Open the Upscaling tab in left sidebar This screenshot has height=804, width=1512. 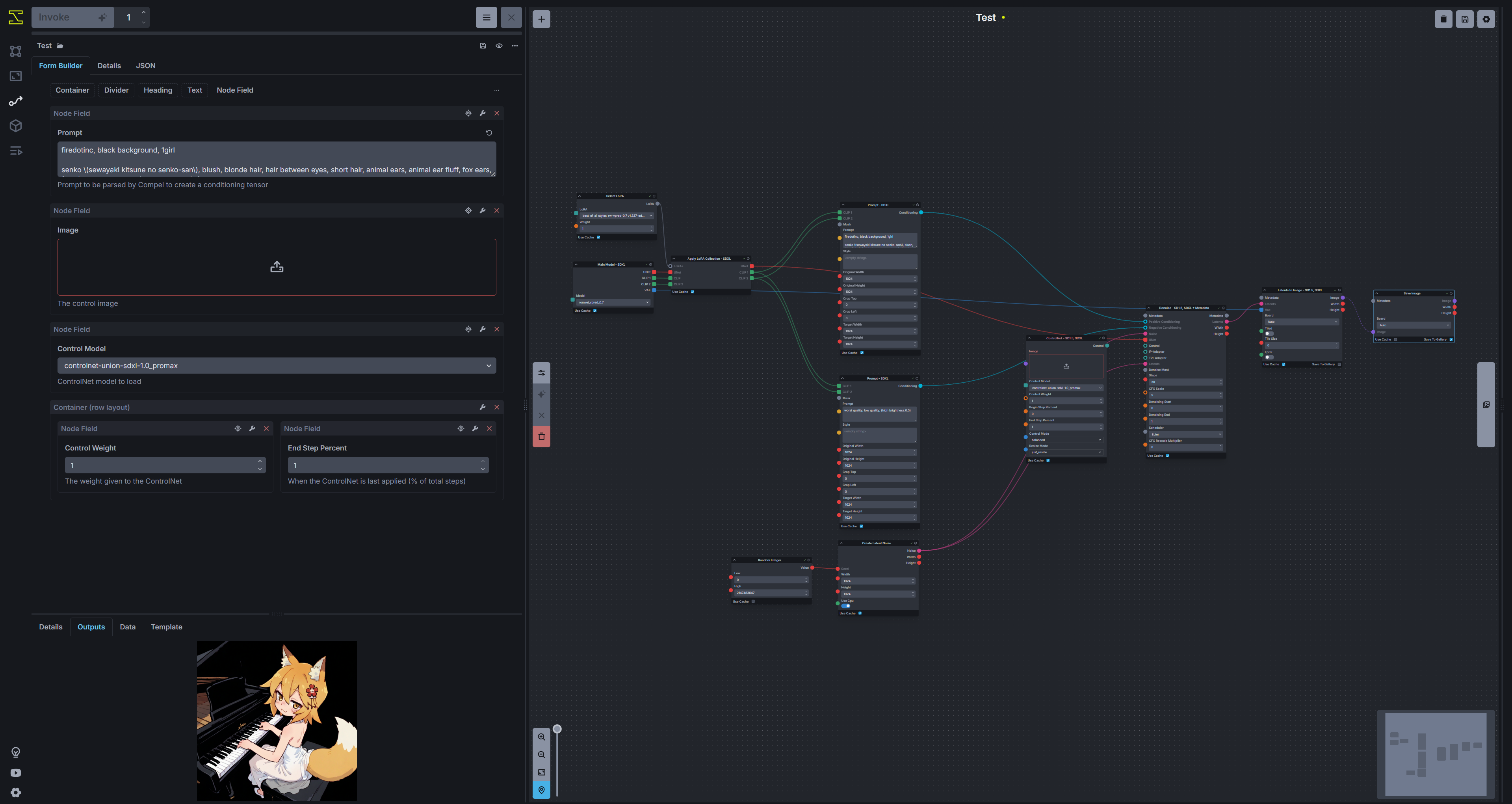(x=16, y=76)
